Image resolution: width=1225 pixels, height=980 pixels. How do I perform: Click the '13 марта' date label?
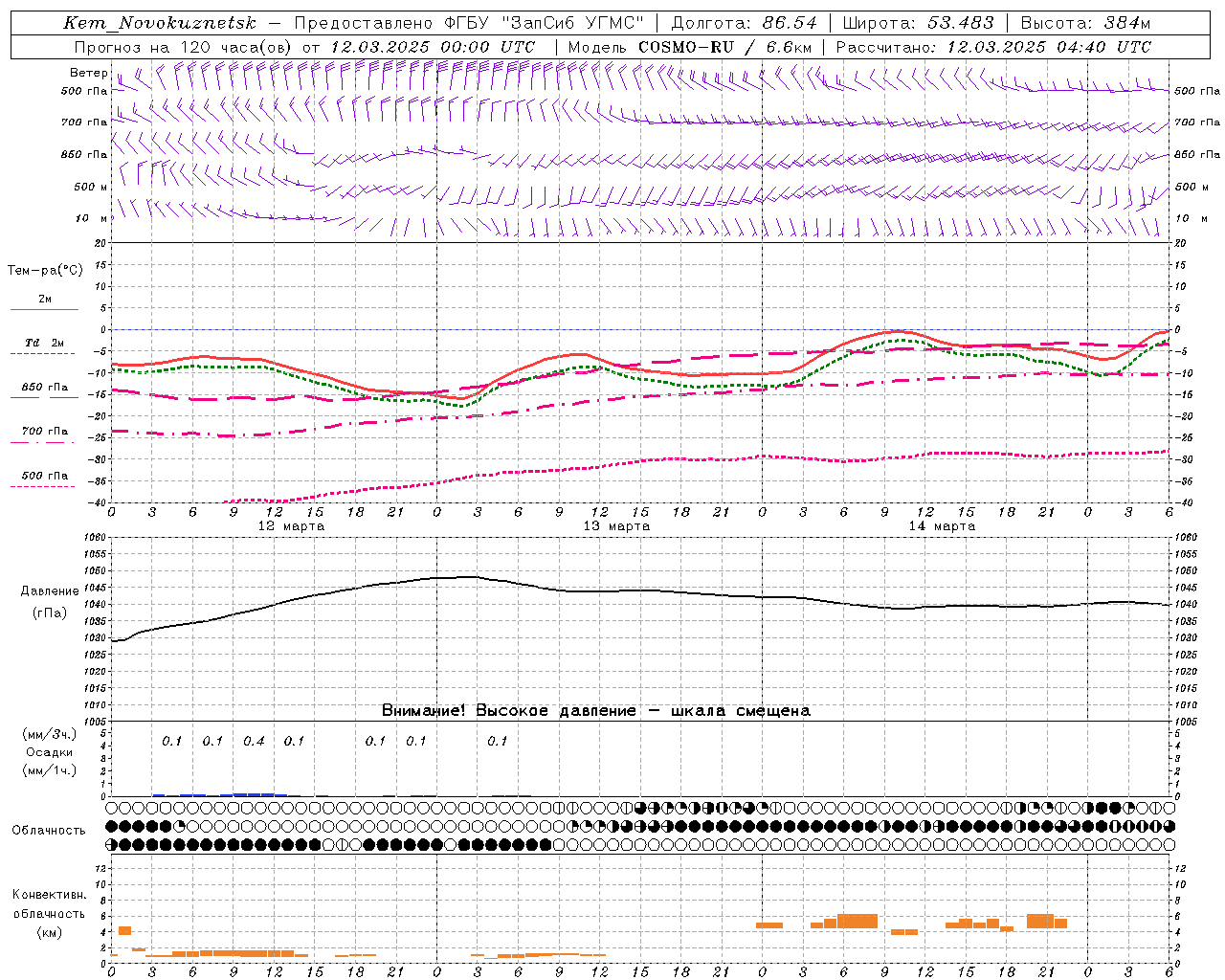(616, 526)
